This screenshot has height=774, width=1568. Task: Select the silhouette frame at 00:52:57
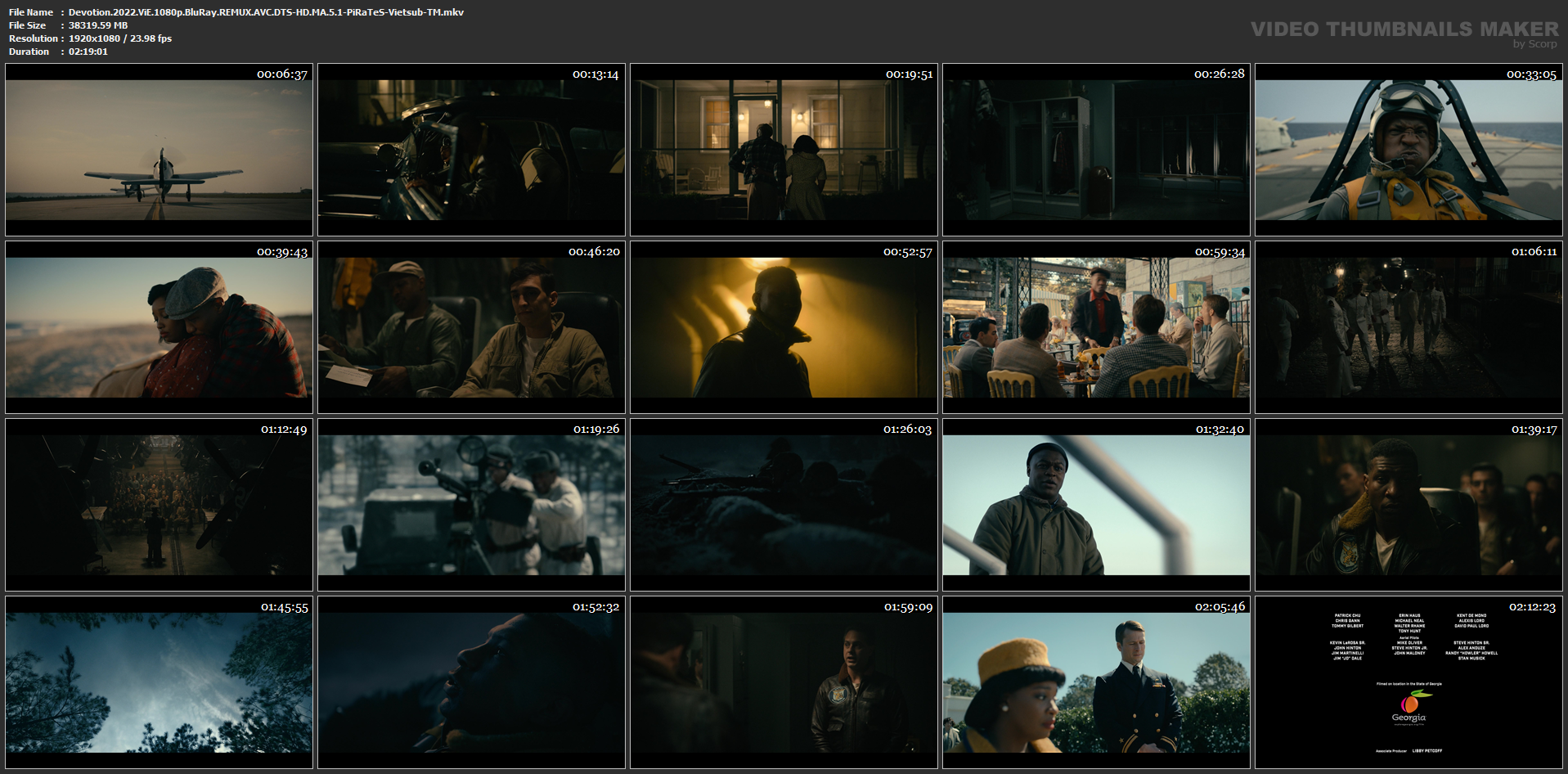[784, 327]
